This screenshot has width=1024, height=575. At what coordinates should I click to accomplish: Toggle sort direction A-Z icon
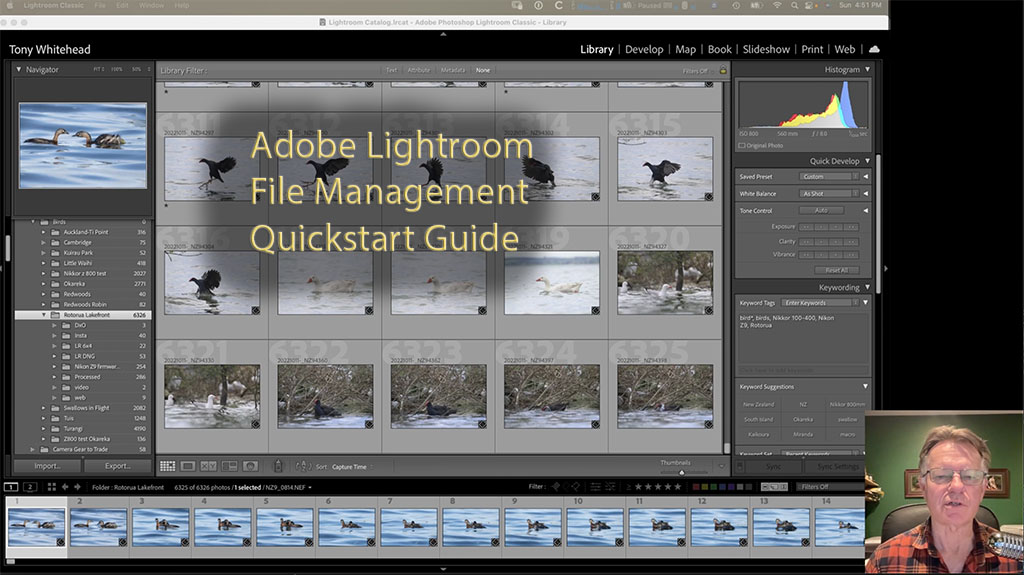[303, 466]
